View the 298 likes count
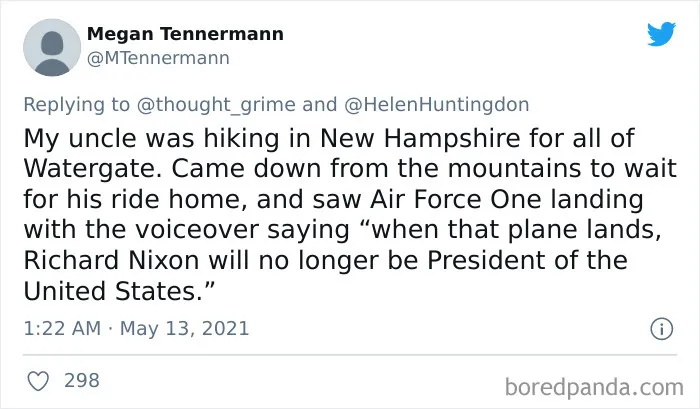The height and width of the screenshot is (409, 700). click(x=82, y=380)
